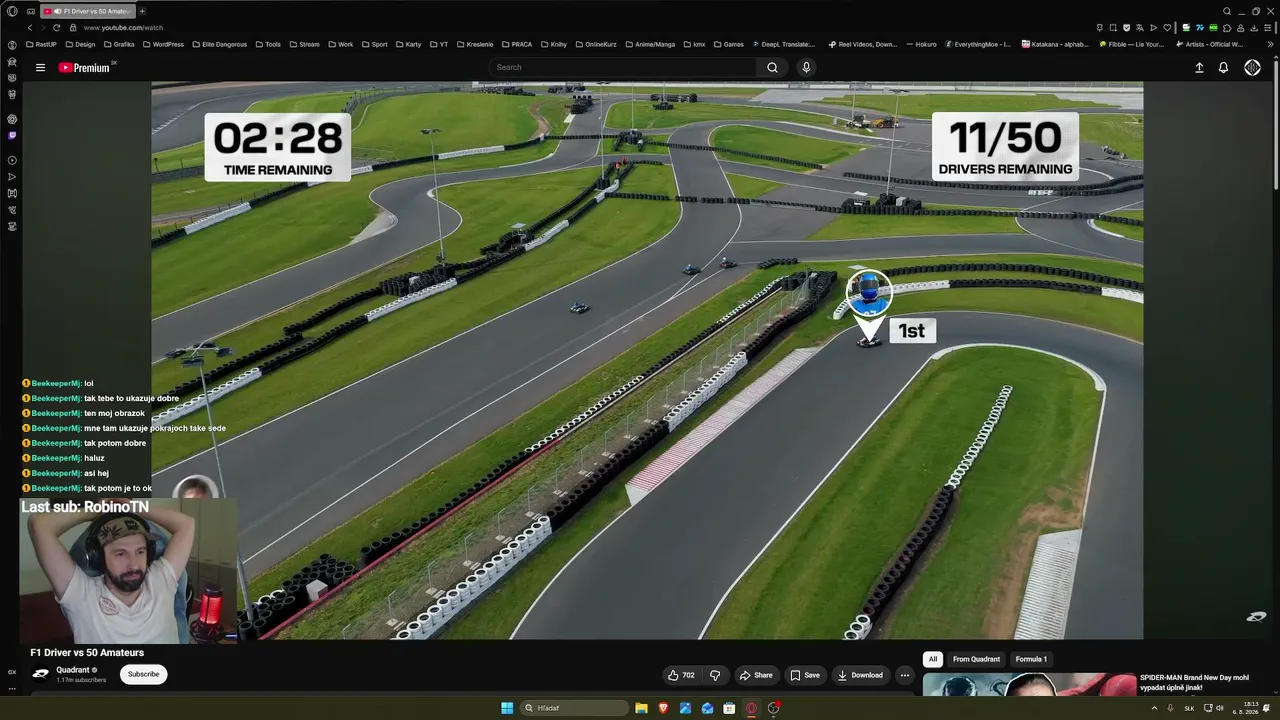Select the 'Formula 1' filter chip

click(x=1031, y=659)
